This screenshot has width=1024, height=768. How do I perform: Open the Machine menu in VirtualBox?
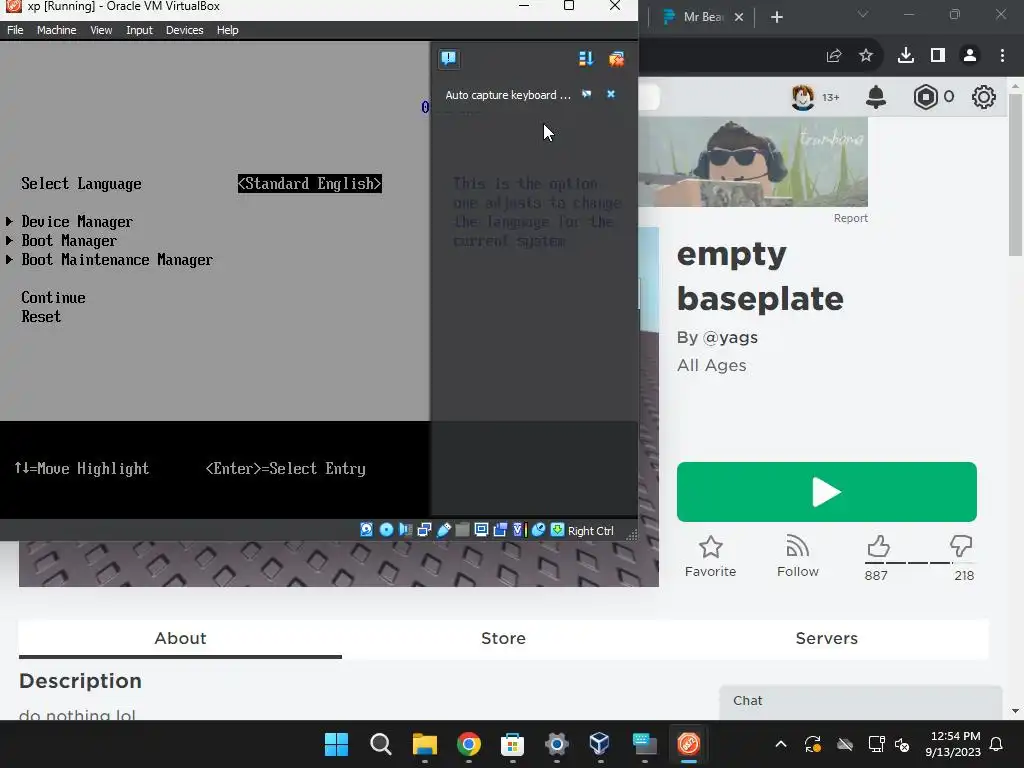[56, 30]
